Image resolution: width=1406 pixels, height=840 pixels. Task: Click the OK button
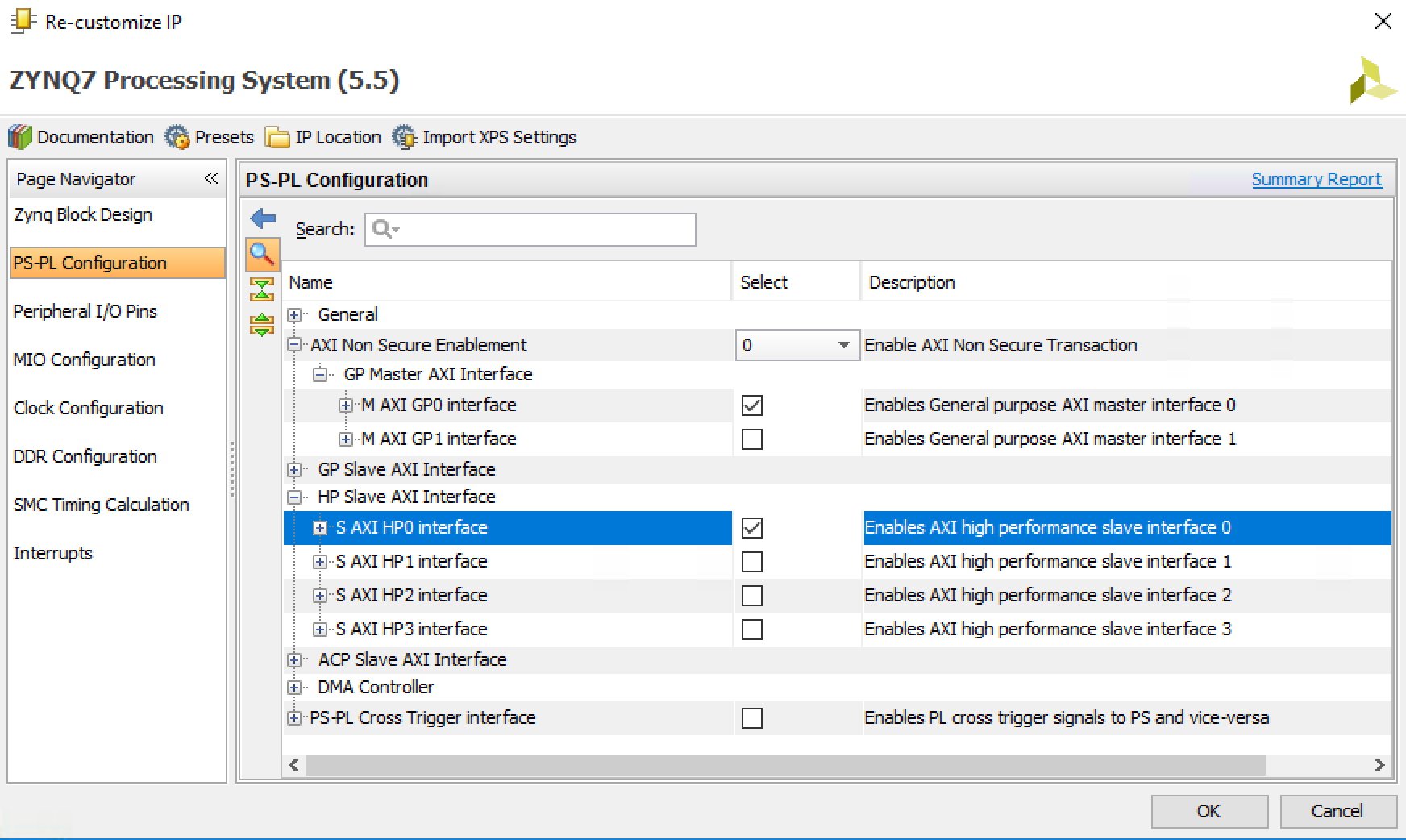tap(1209, 811)
